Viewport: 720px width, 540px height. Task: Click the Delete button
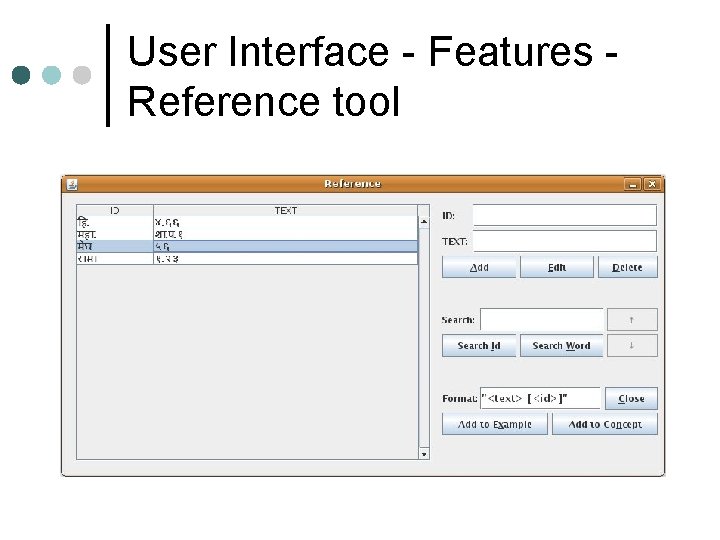628,267
